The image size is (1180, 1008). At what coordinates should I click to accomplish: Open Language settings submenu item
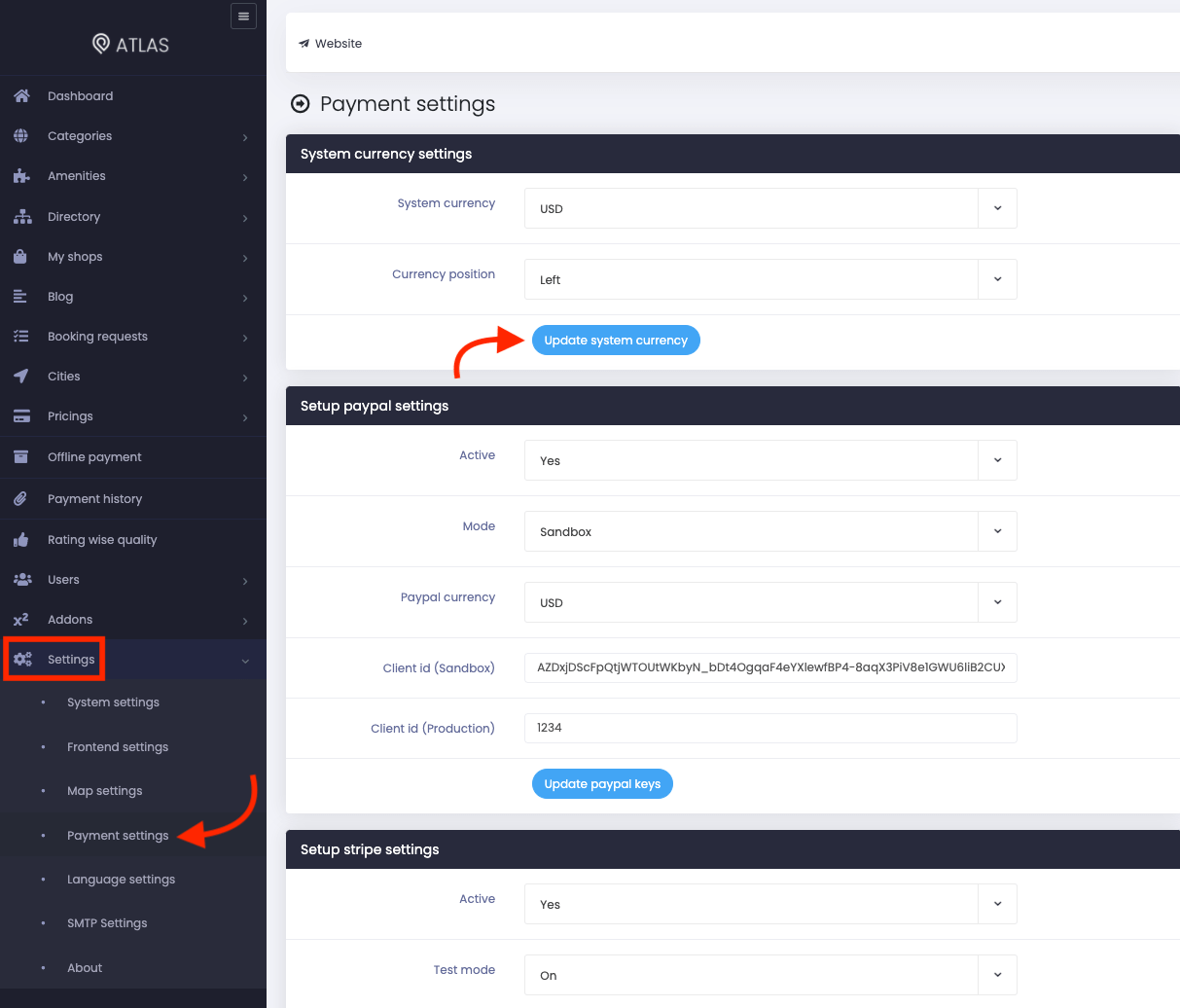click(x=122, y=880)
